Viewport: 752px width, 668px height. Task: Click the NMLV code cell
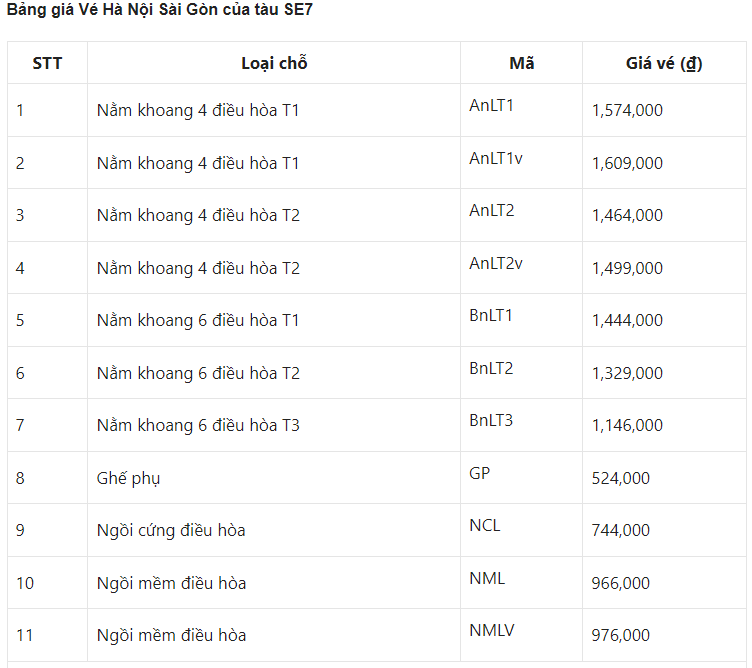pos(492,629)
